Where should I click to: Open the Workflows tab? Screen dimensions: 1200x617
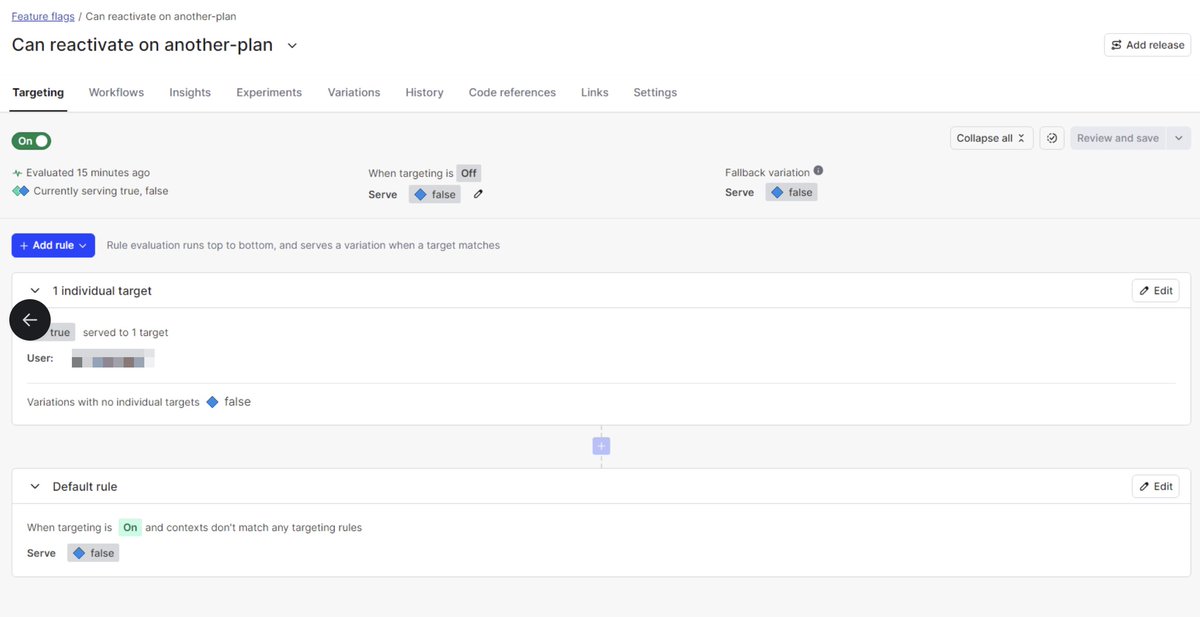point(116,92)
